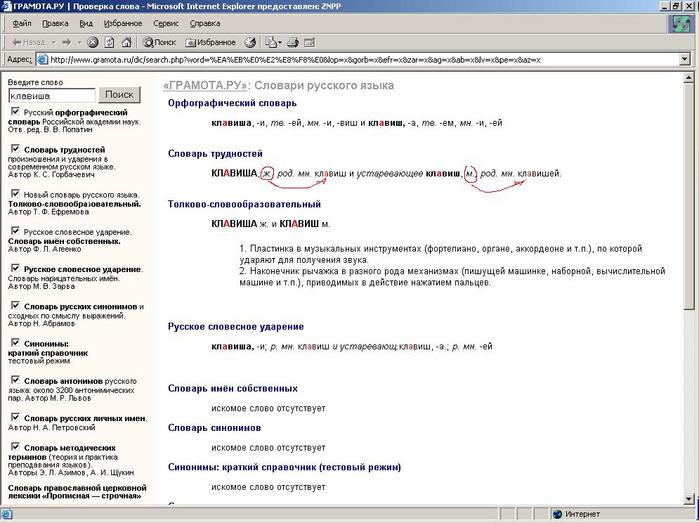Toggle the Новый словарь русского языка checkbox
Viewport: 699px width, 523px height.
point(15,194)
